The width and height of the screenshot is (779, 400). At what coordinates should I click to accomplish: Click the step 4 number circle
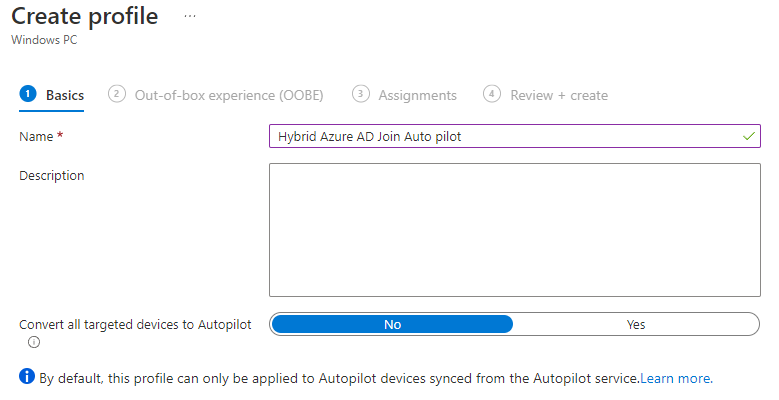491,94
